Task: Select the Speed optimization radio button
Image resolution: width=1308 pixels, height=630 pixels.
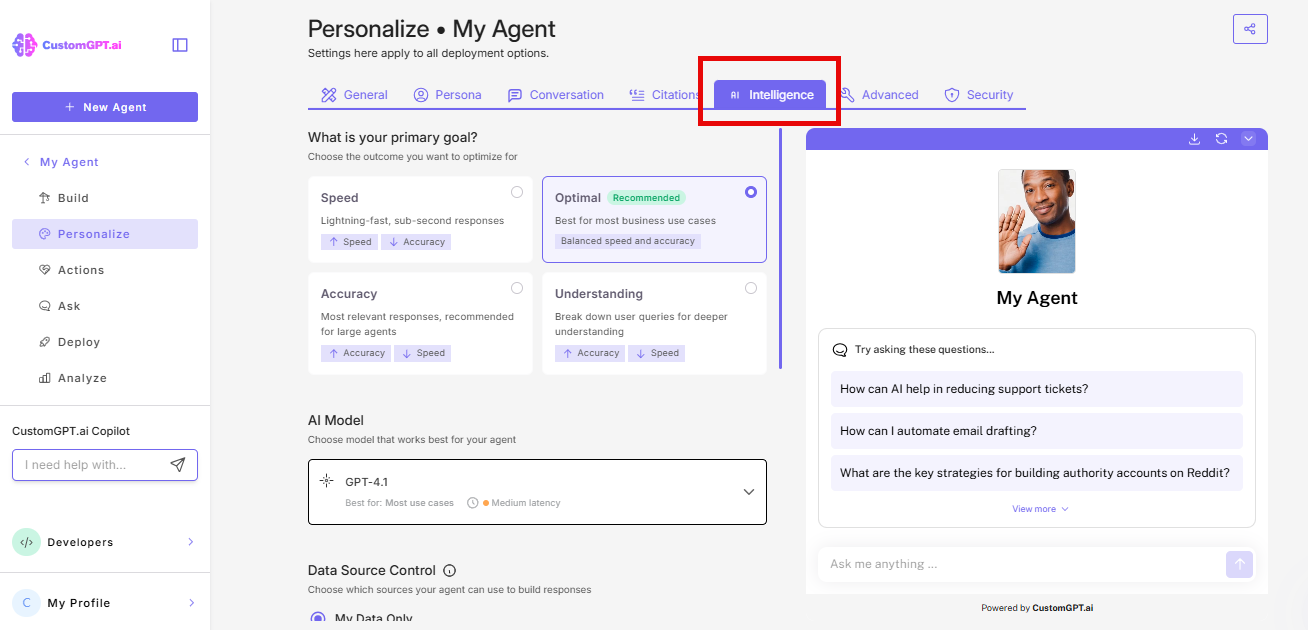Action: (x=517, y=192)
